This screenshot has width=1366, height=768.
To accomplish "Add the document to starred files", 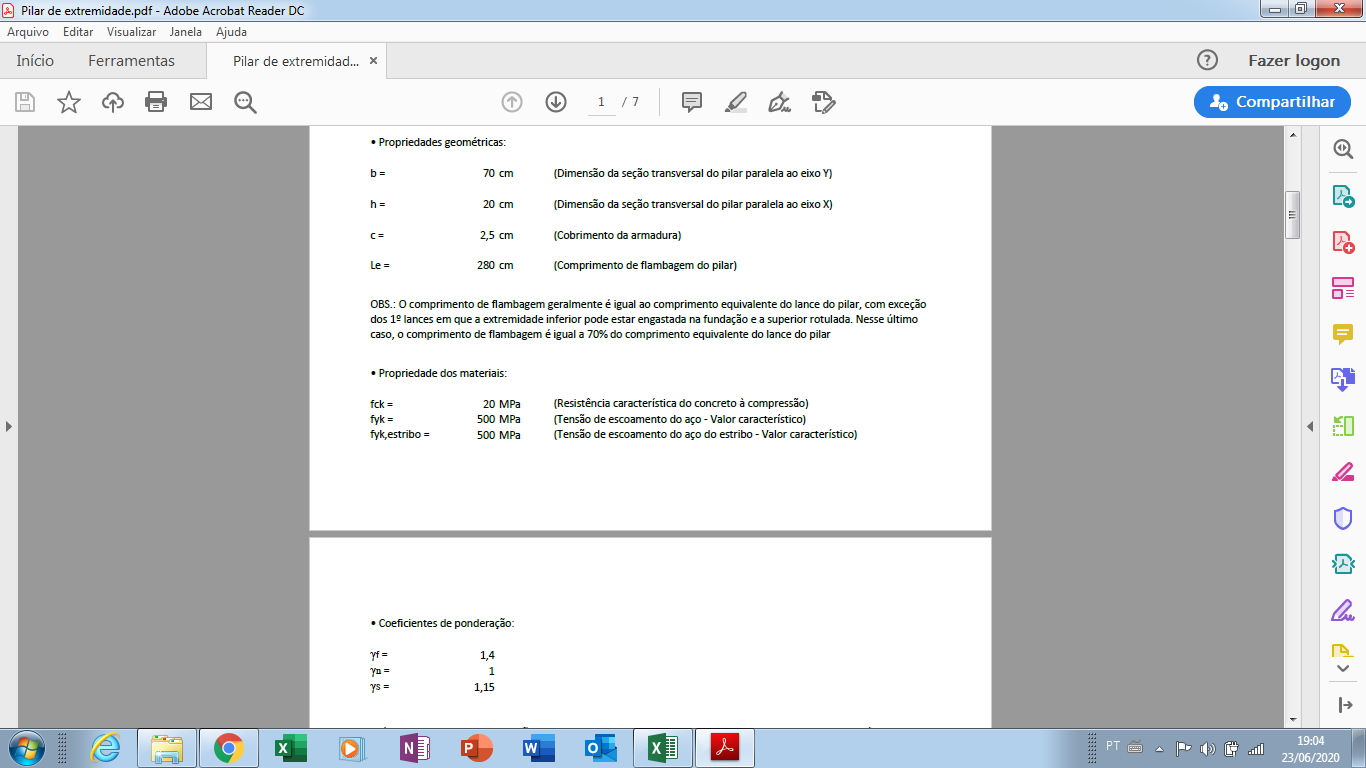I will 69,102.
